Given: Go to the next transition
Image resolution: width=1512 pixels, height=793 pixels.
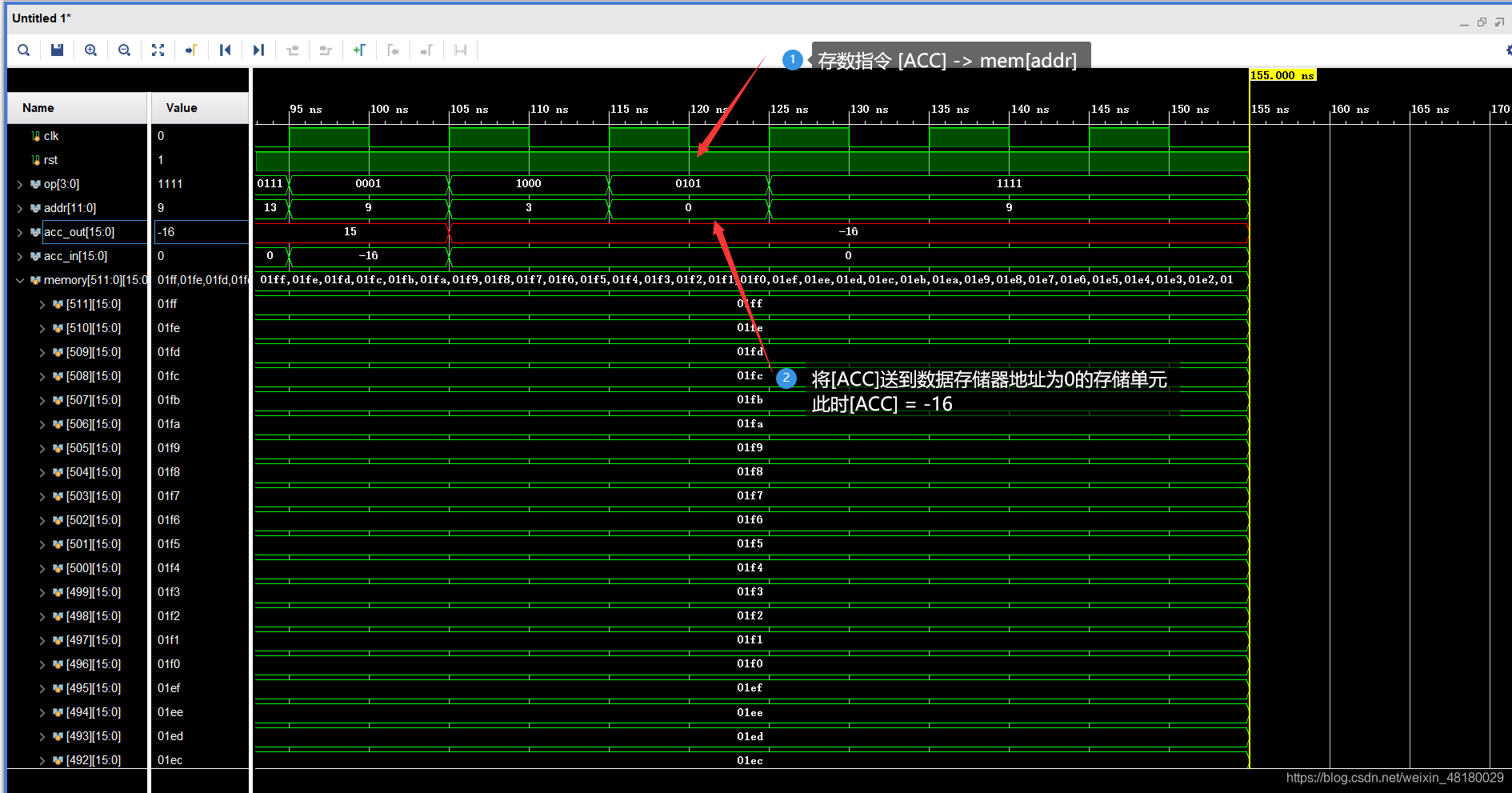Looking at the screenshot, I should point(326,50).
